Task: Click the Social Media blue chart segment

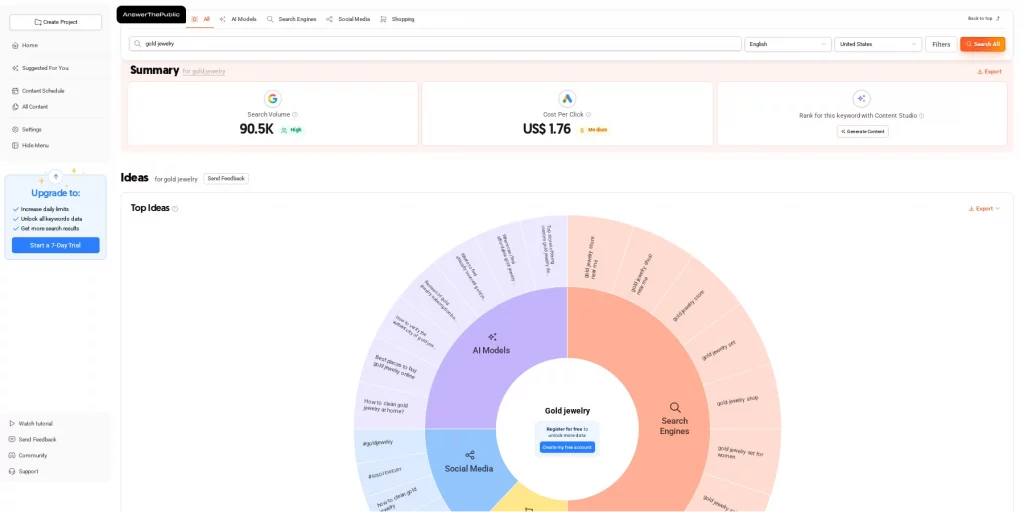Action: (x=468, y=464)
